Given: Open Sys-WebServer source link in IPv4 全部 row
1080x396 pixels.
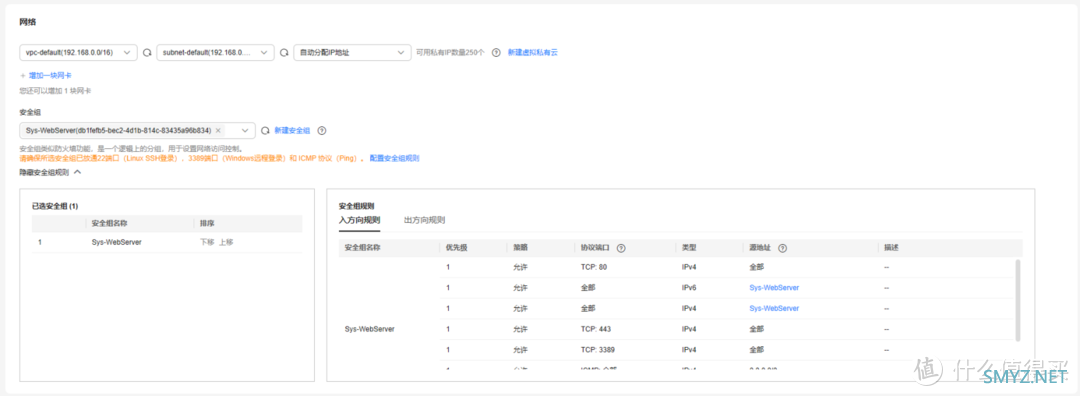Looking at the screenshot, I should (774, 309).
